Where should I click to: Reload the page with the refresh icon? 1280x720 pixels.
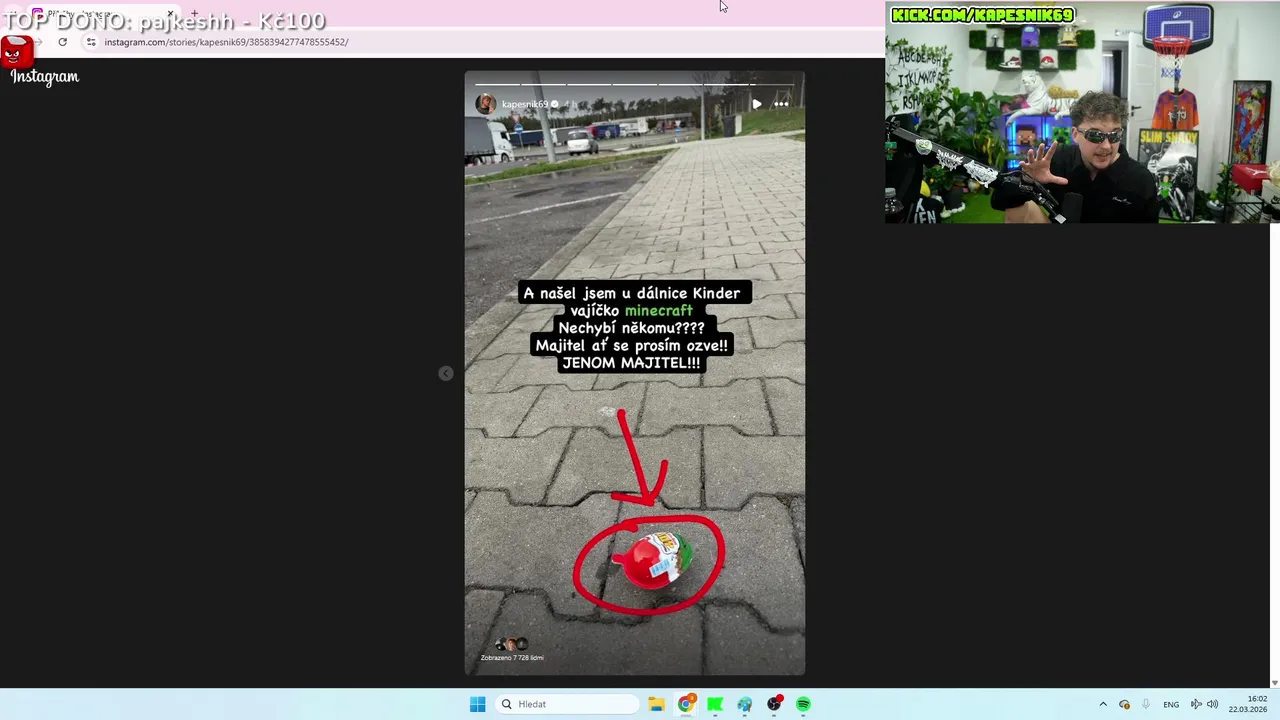[63, 42]
